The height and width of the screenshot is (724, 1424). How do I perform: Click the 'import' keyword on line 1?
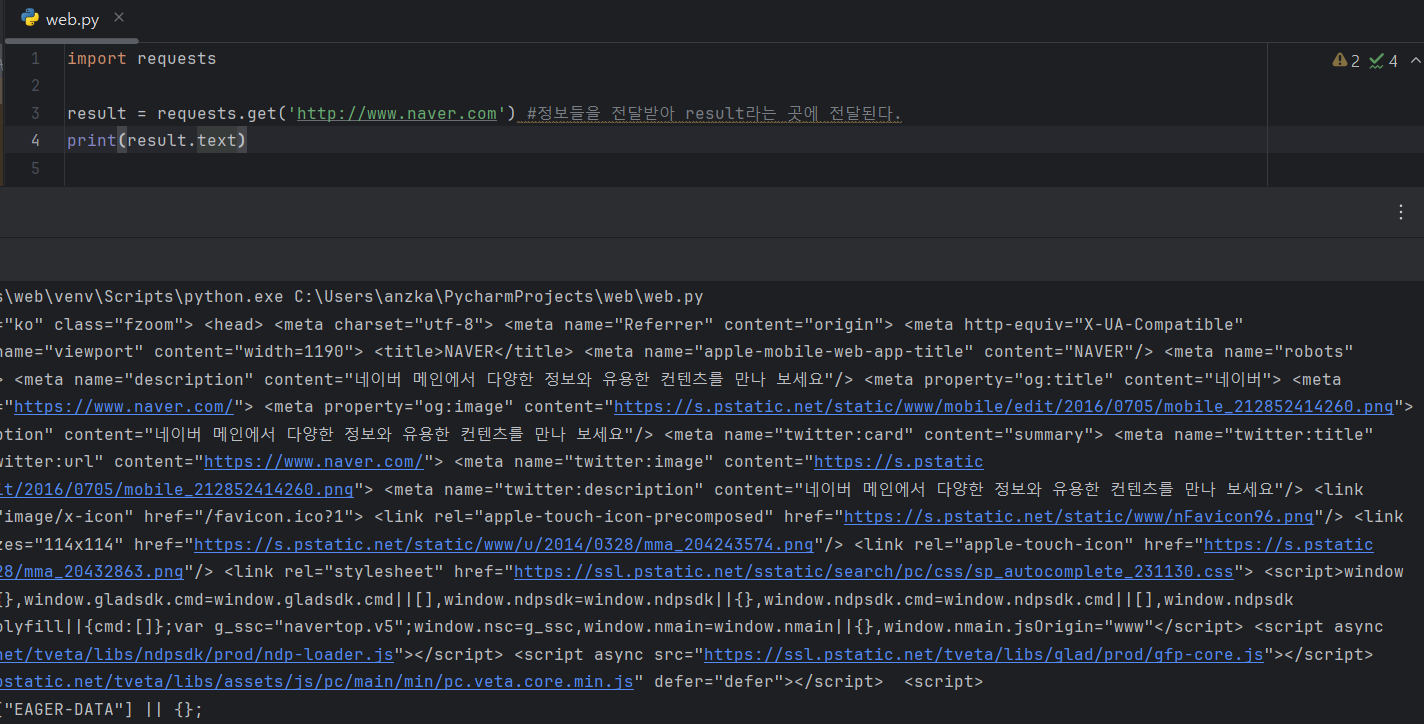[97, 58]
